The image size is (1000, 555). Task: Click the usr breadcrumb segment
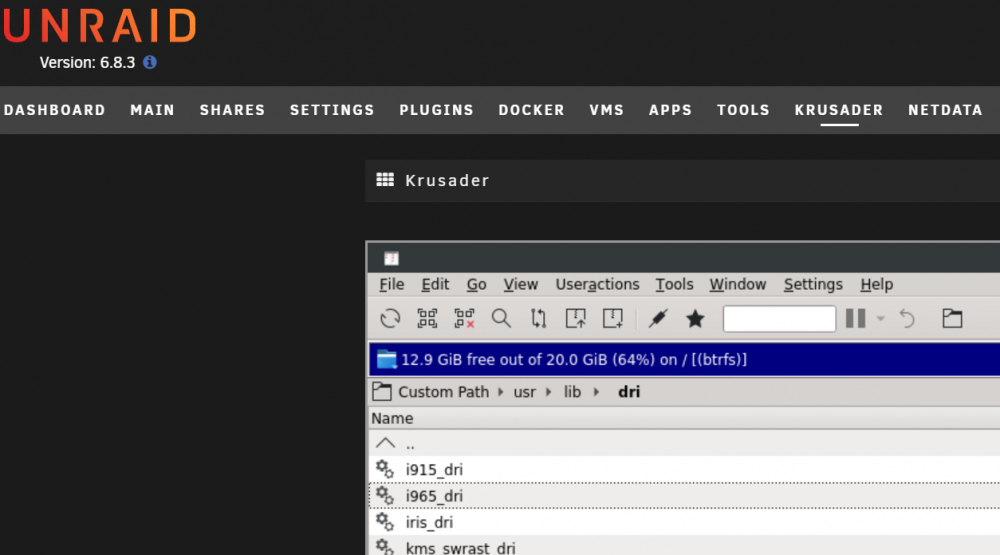(x=524, y=392)
